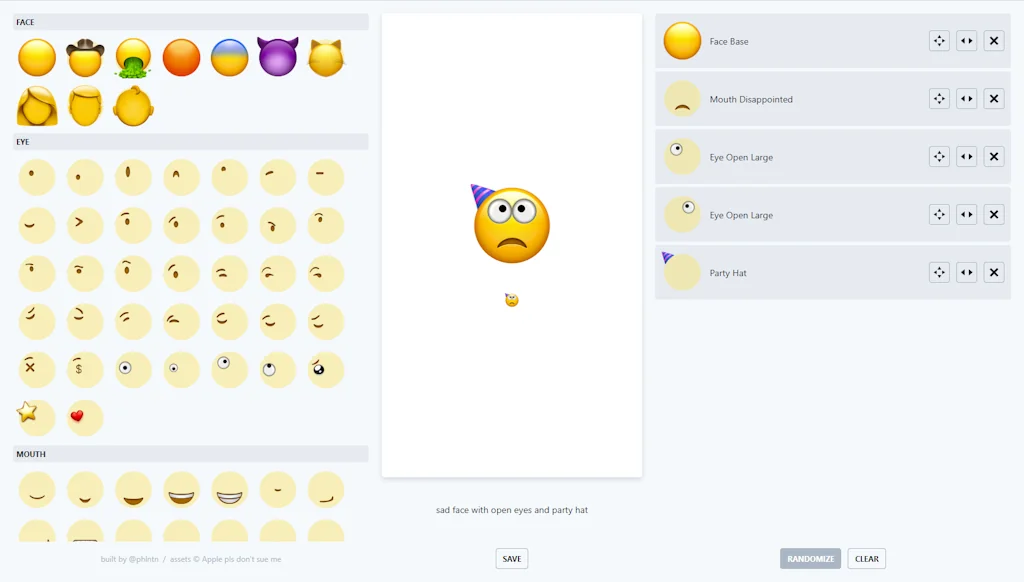Select the cowboy hat face base
1024x582 pixels.
point(85,57)
